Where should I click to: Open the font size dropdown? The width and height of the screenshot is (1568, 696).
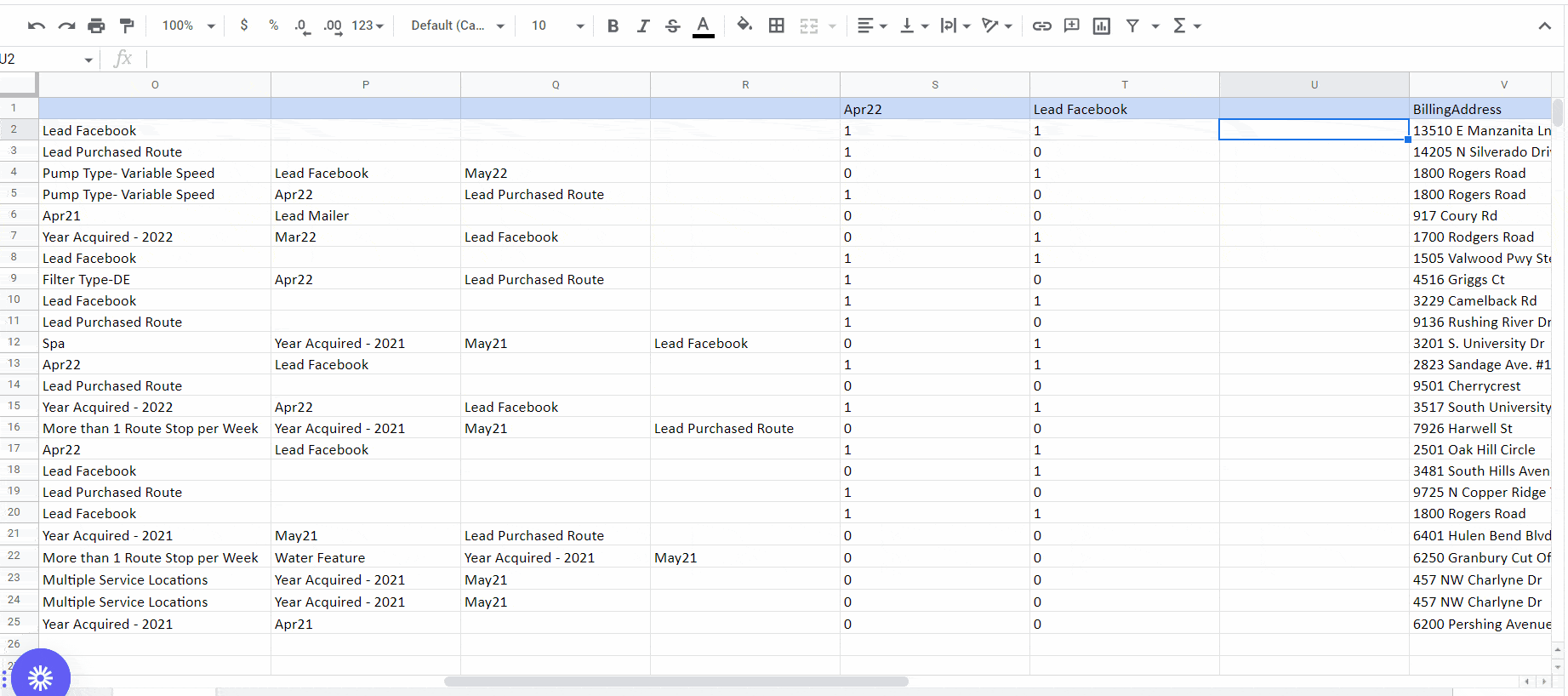(x=557, y=26)
